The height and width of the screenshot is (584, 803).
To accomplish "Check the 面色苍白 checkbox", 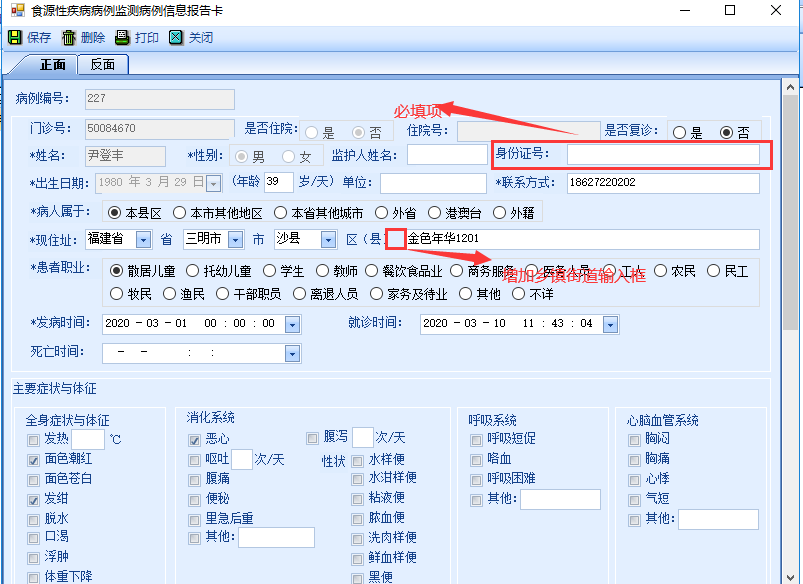I will (x=34, y=480).
